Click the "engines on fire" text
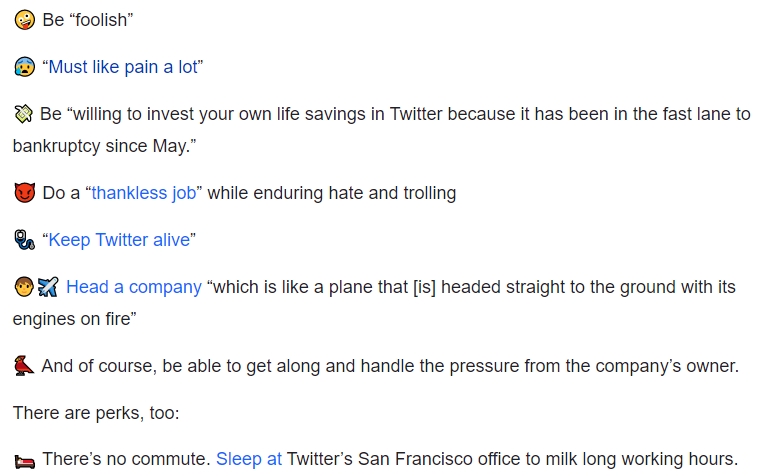761x476 pixels. coord(74,319)
